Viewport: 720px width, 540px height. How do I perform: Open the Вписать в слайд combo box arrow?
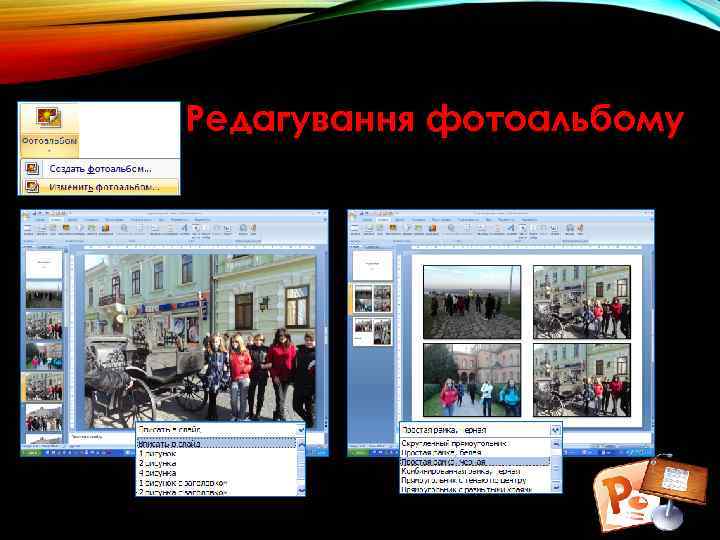pos(300,430)
